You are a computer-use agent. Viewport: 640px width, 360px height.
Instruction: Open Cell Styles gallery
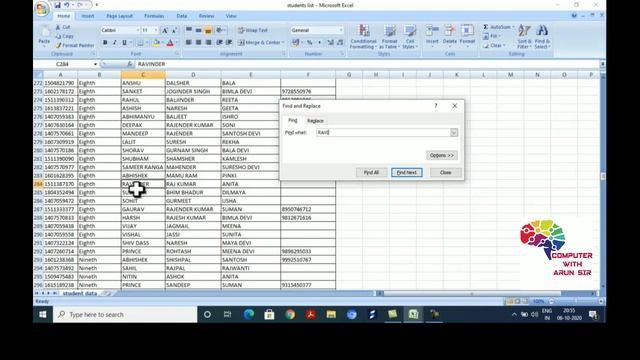[410, 37]
